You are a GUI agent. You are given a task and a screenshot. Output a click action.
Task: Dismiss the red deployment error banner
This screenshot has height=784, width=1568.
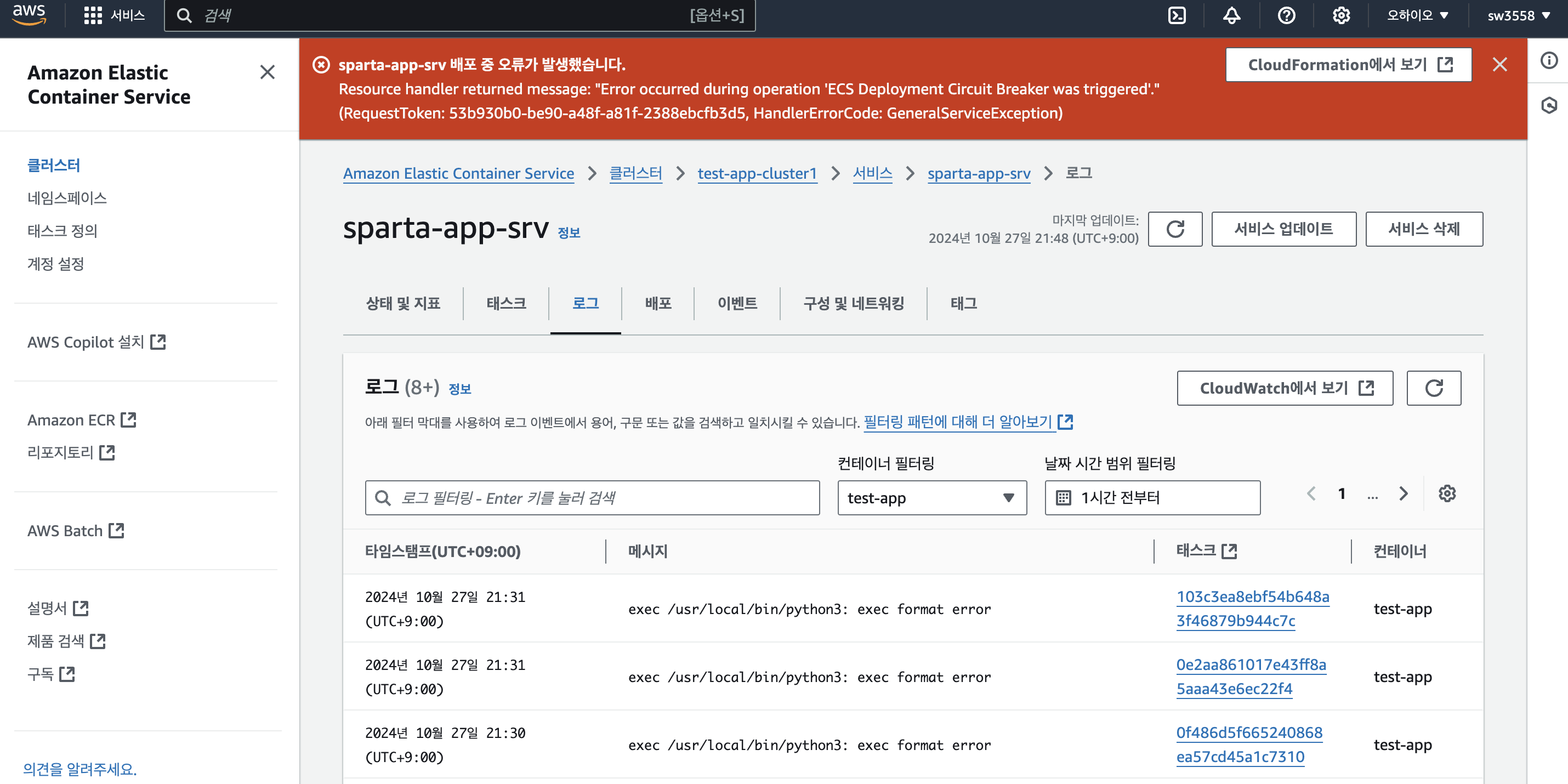(x=1499, y=65)
